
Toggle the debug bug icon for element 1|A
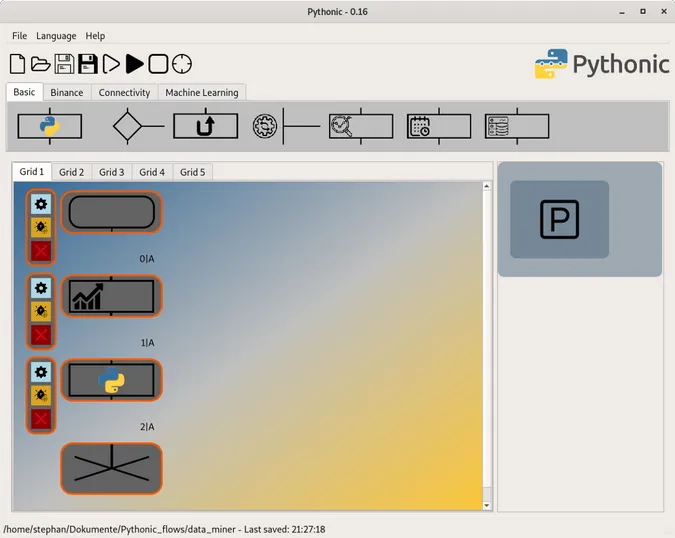[x=41, y=311]
